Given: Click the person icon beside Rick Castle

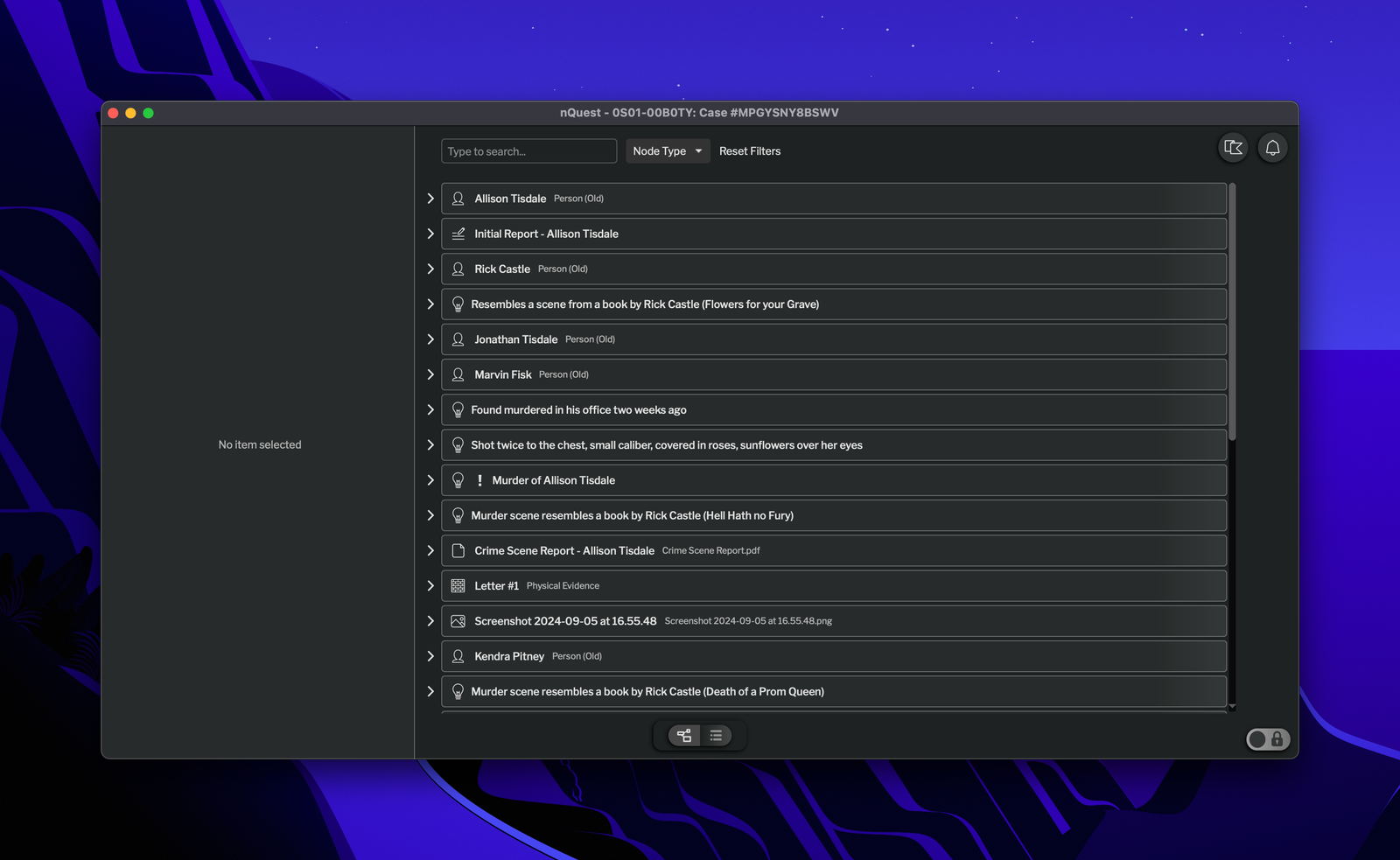Looking at the screenshot, I should [x=458, y=269].
